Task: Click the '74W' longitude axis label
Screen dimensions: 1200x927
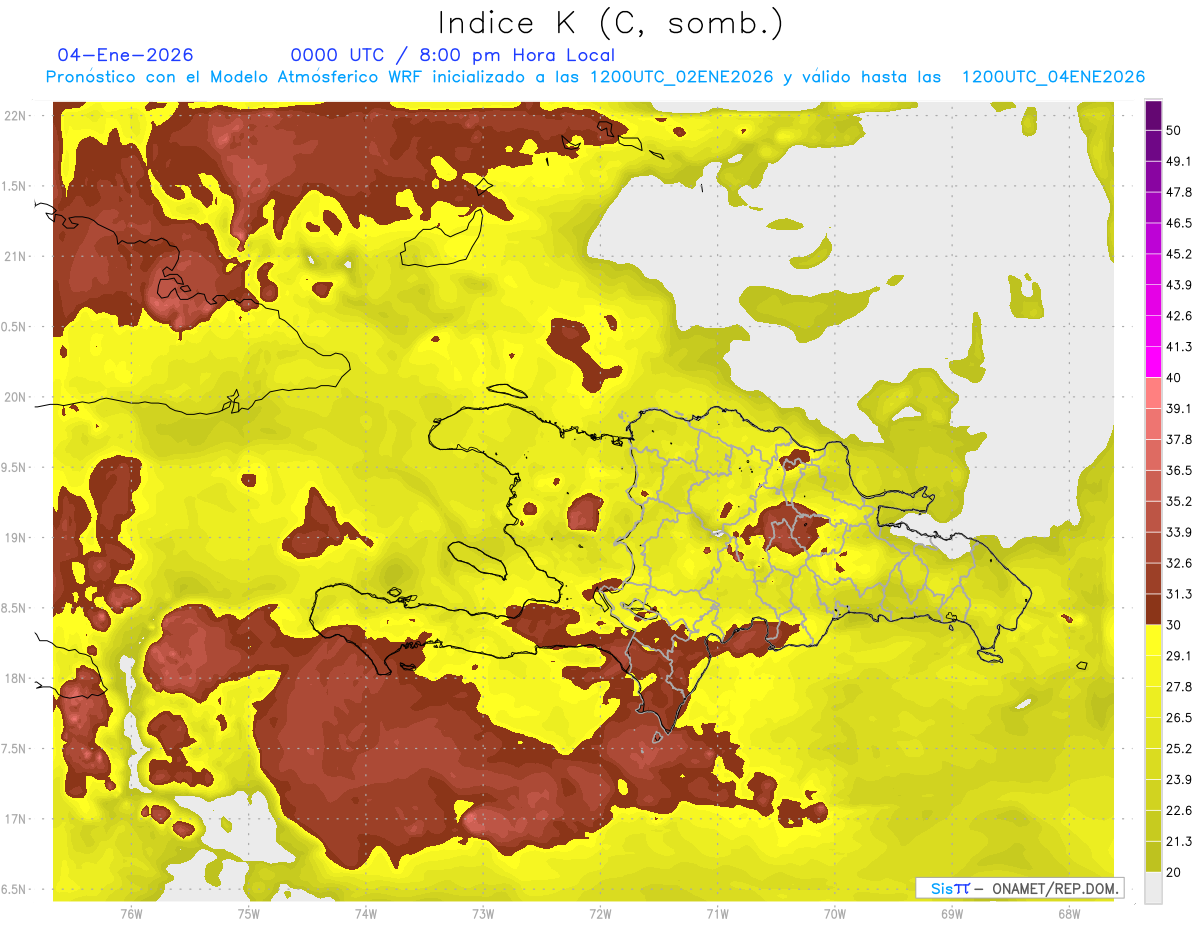Action: [x=365, y=914]
